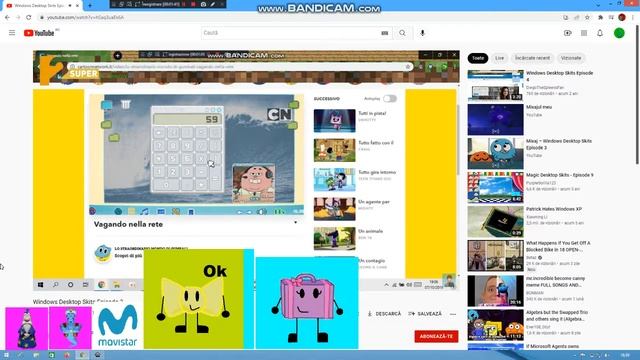Open the browser extensions puzzle icon
The height and width of the screenshot is (360, 640).
click(600, 18)
